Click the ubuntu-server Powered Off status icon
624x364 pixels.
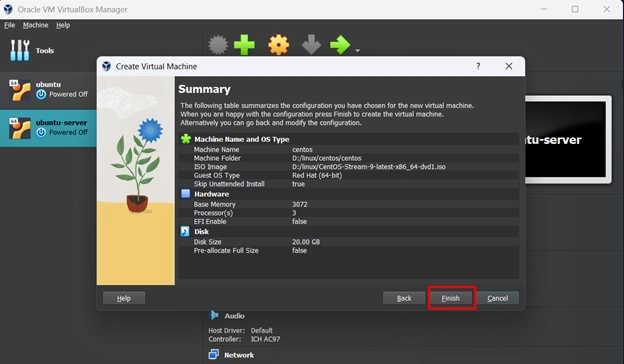point(41,132)
